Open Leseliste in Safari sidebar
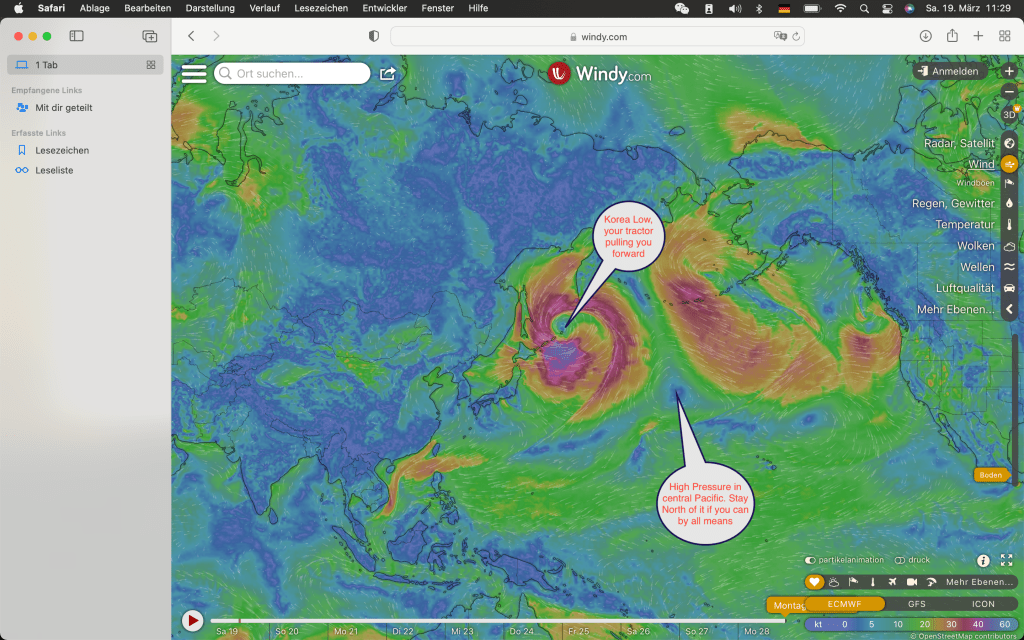Screen dimensions: 1024x640 tap(54, 170)
